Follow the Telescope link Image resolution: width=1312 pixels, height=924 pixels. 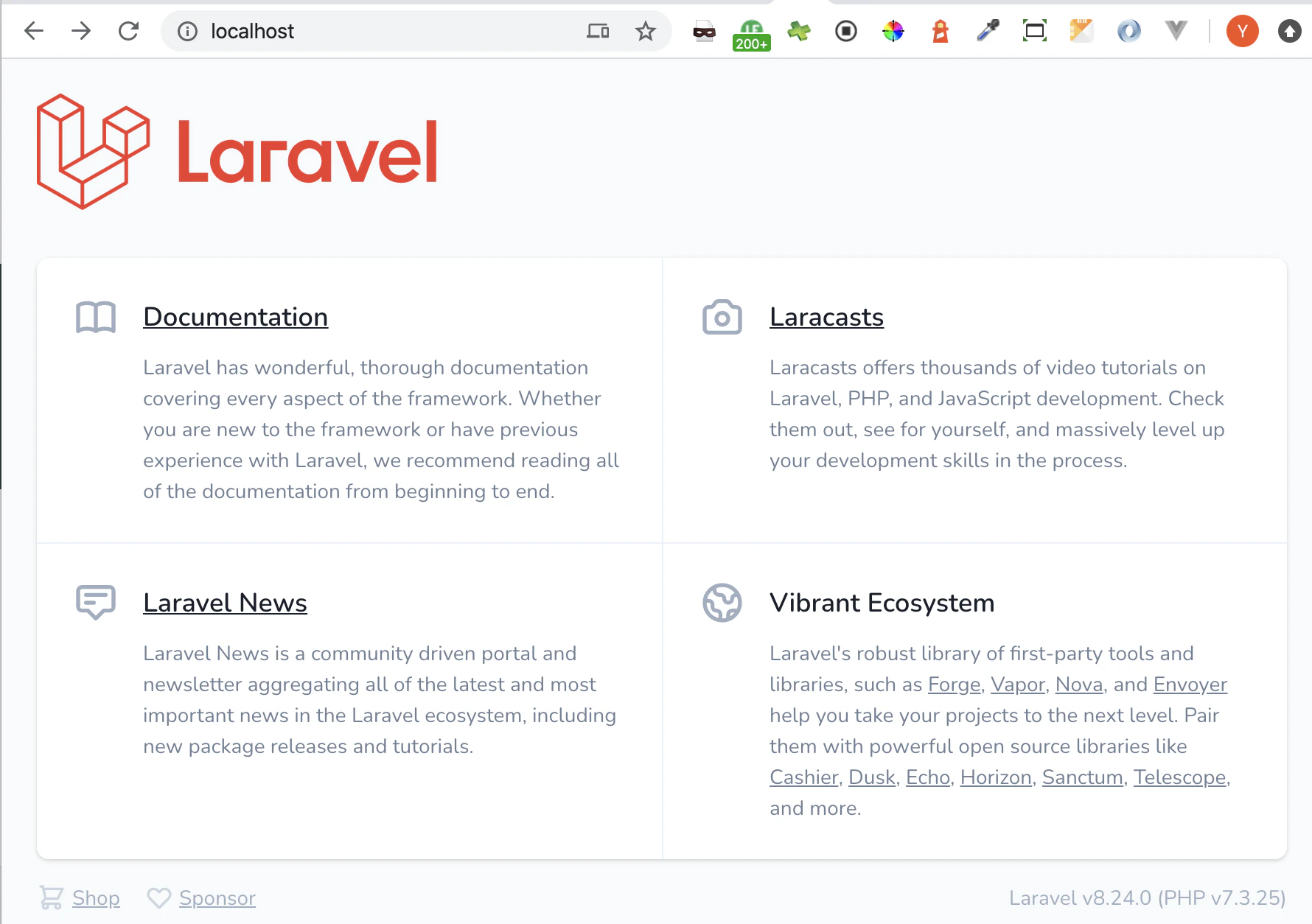[1180, 777]
